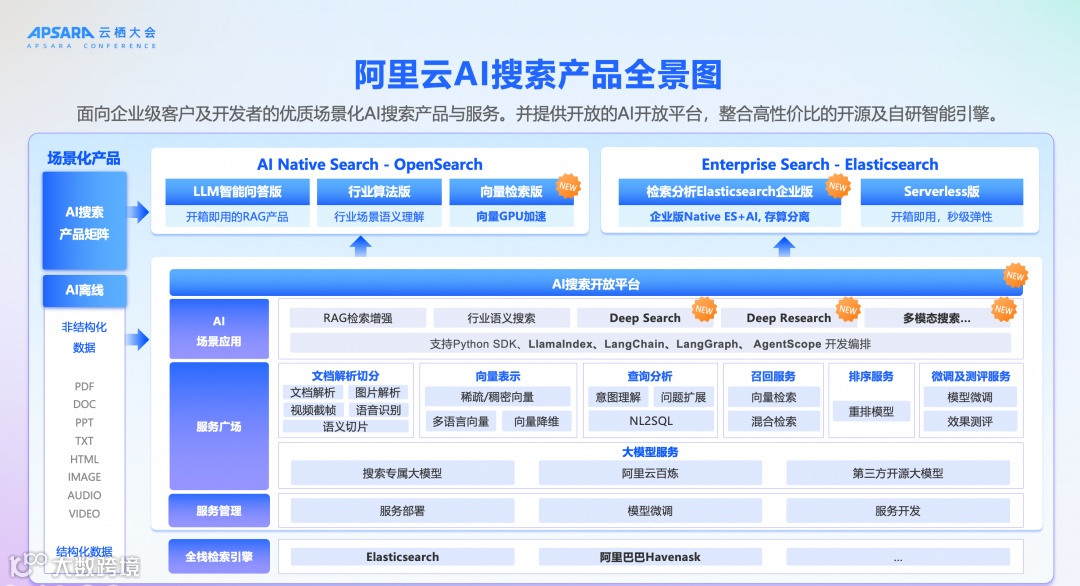Click the 第三方开源大模型 box
This screenshot has height=586, width=1080.
click(898, 473)
